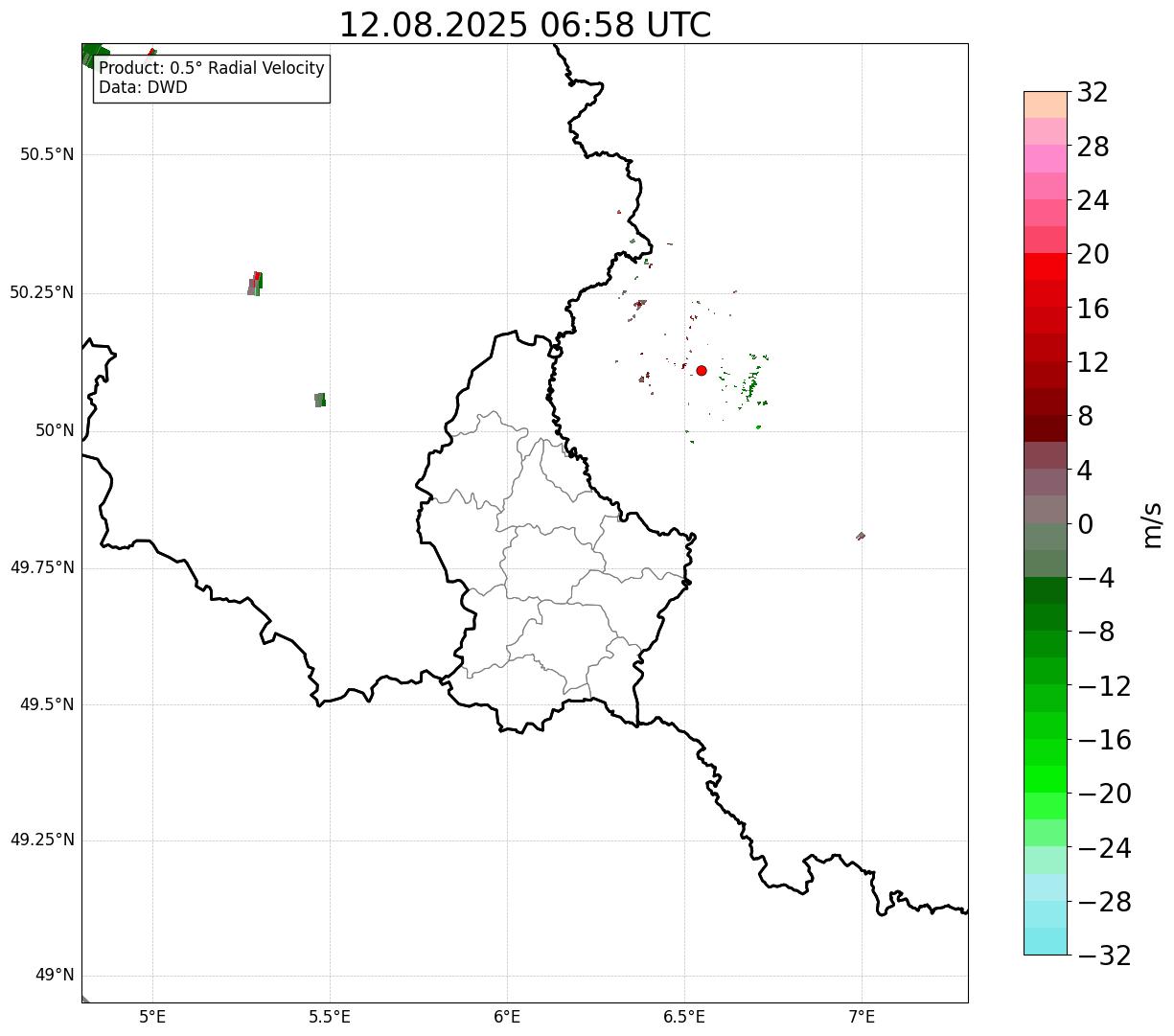Screen dimensions: 1174x1036
Task: Click the colorbar label "−8"
Action: pos(1095,632)
